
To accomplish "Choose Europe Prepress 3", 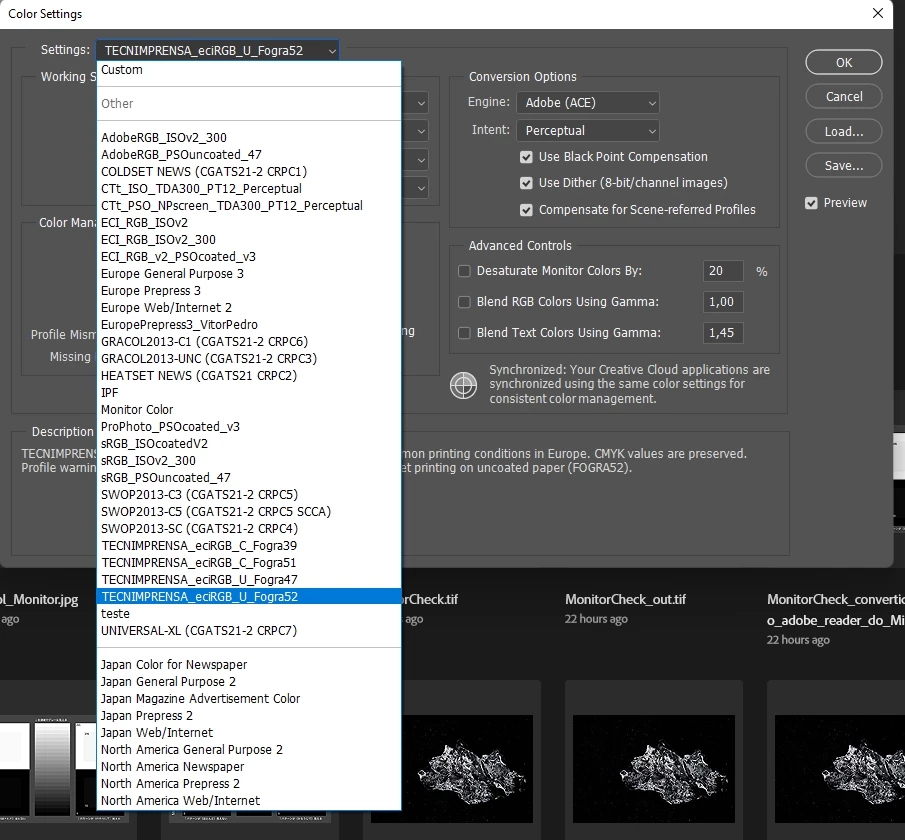I will [249, 291].
